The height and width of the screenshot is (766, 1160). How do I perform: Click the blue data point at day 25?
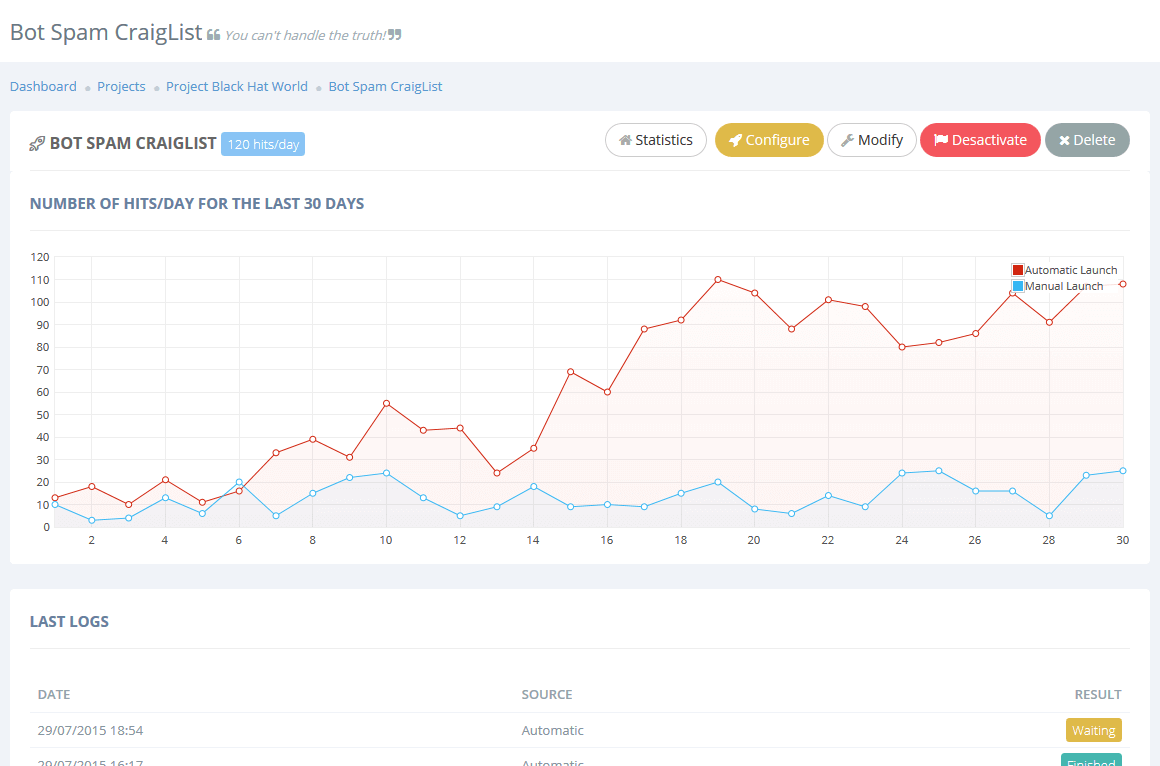coord(939,471)
